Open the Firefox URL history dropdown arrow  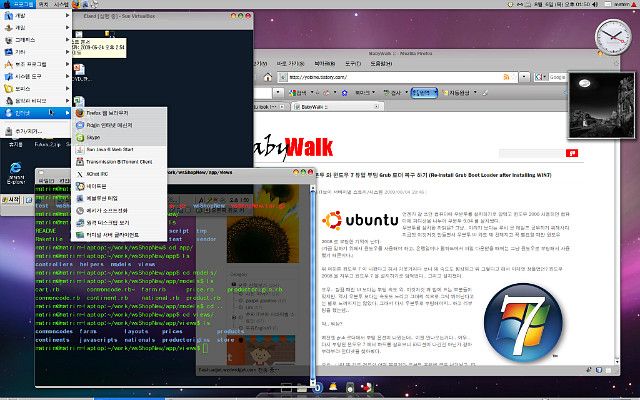coord(524,77)
